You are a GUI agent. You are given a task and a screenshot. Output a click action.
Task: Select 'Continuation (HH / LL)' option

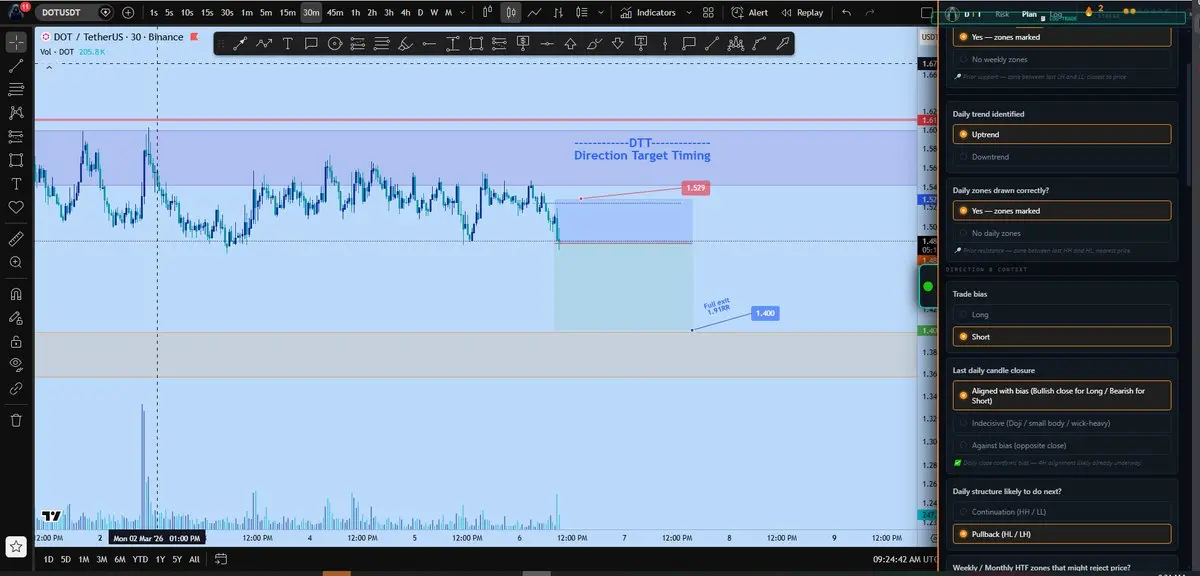coord(1061,514)
